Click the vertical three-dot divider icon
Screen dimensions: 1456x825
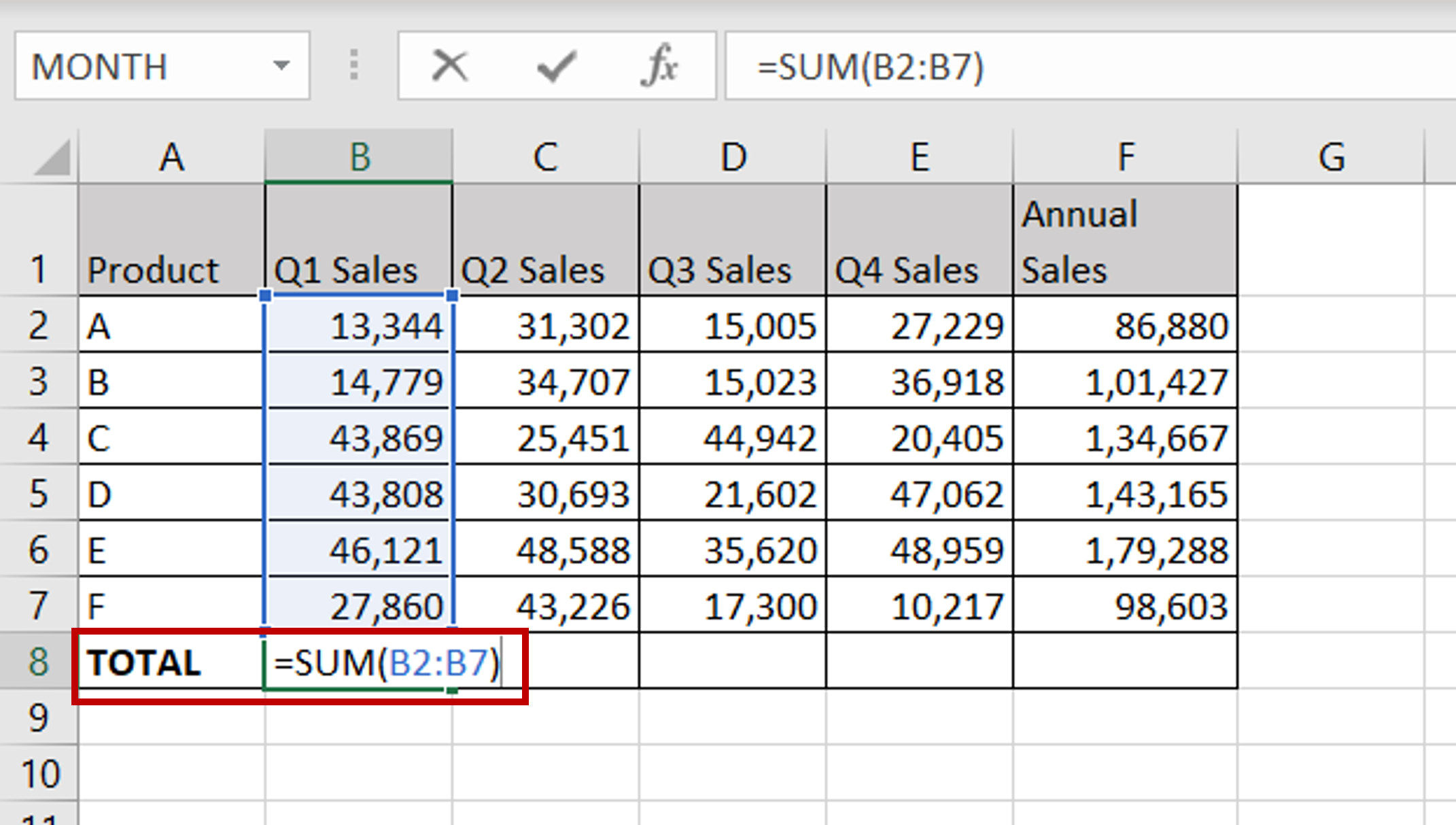click(353, 65)
